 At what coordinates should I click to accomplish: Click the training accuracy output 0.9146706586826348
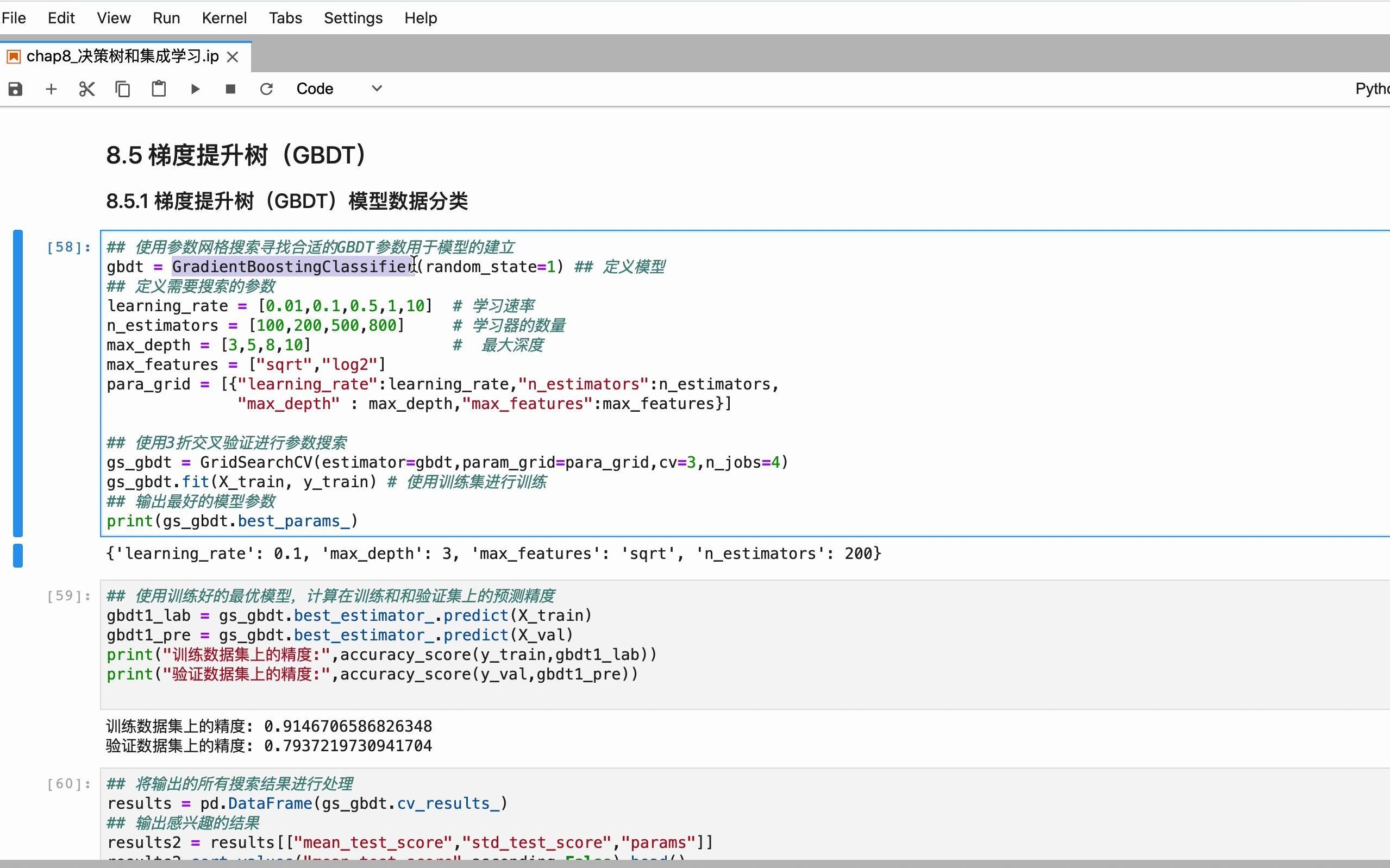[x=348, y=726]
